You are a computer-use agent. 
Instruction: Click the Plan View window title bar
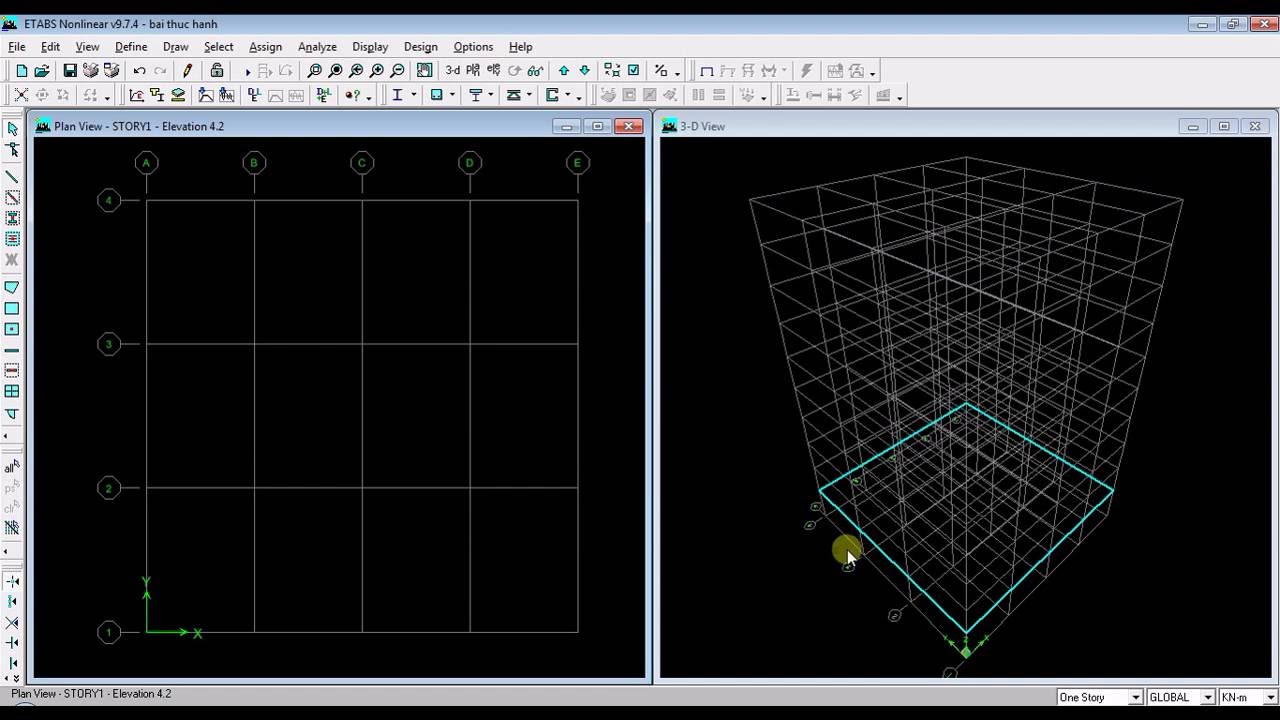tap(300, 126)
